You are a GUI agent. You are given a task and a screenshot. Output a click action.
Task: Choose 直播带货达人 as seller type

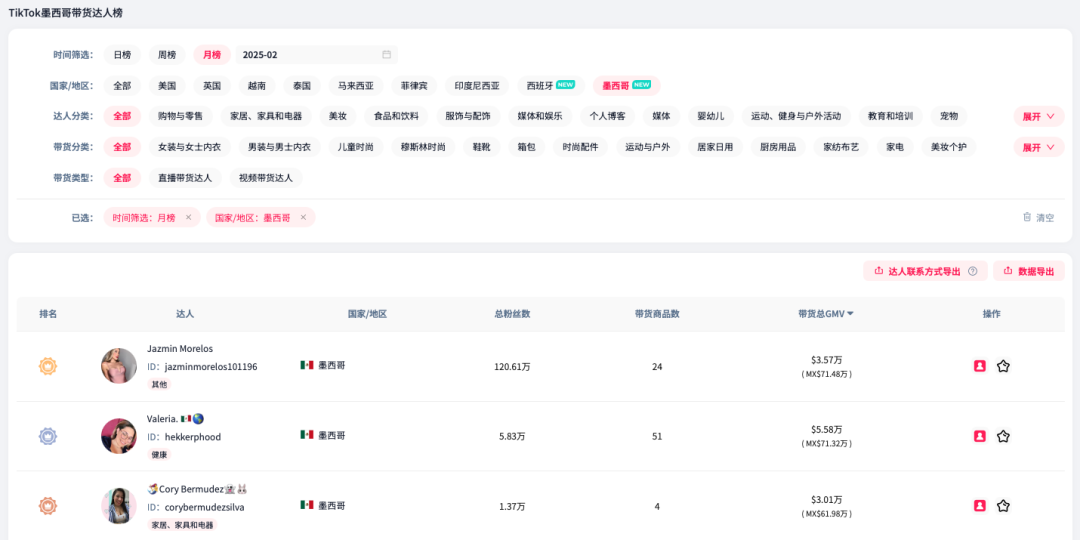coord(185,178)
